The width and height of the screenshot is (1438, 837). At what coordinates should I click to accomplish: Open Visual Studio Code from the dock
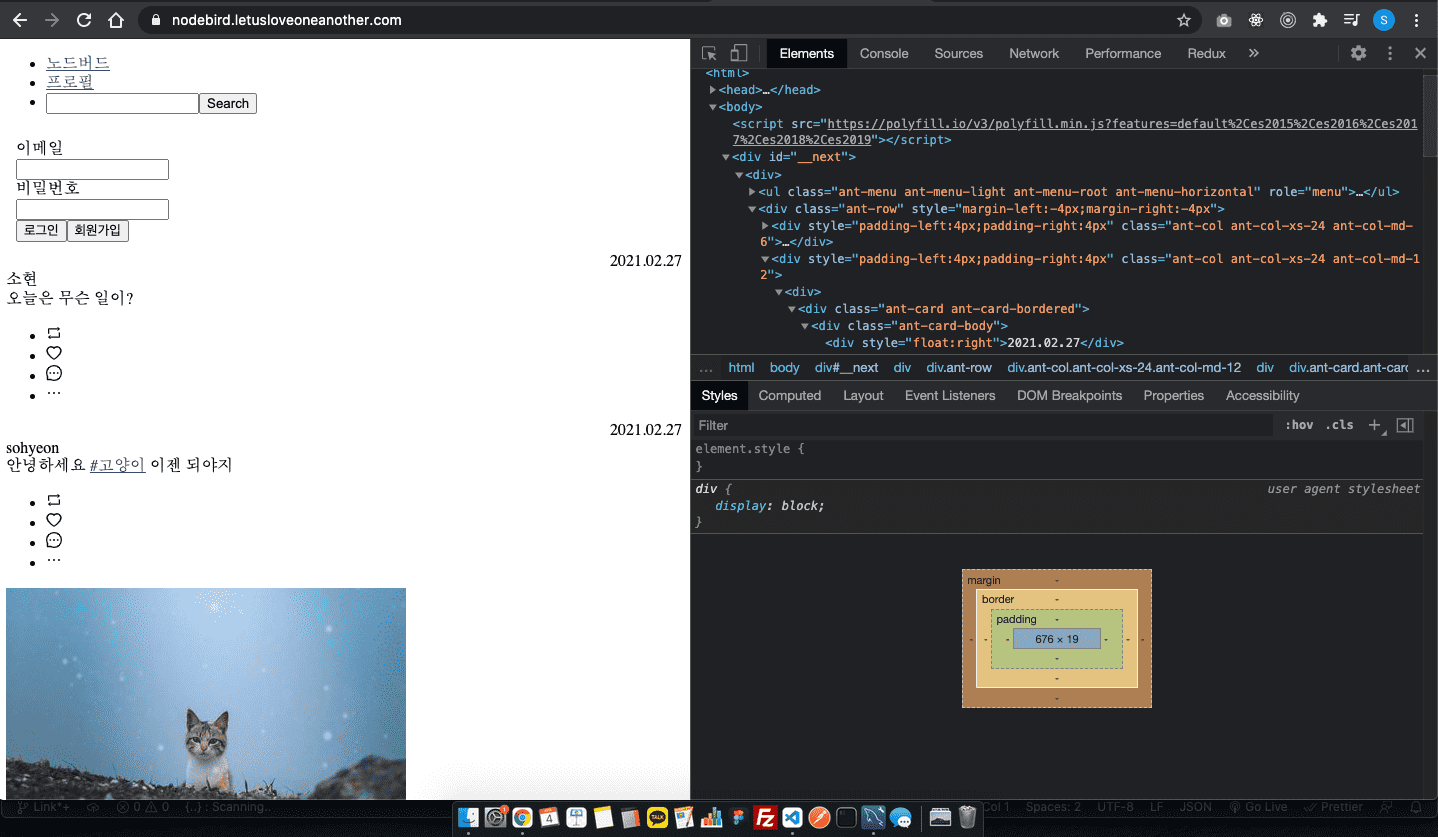tap(792, 817)
